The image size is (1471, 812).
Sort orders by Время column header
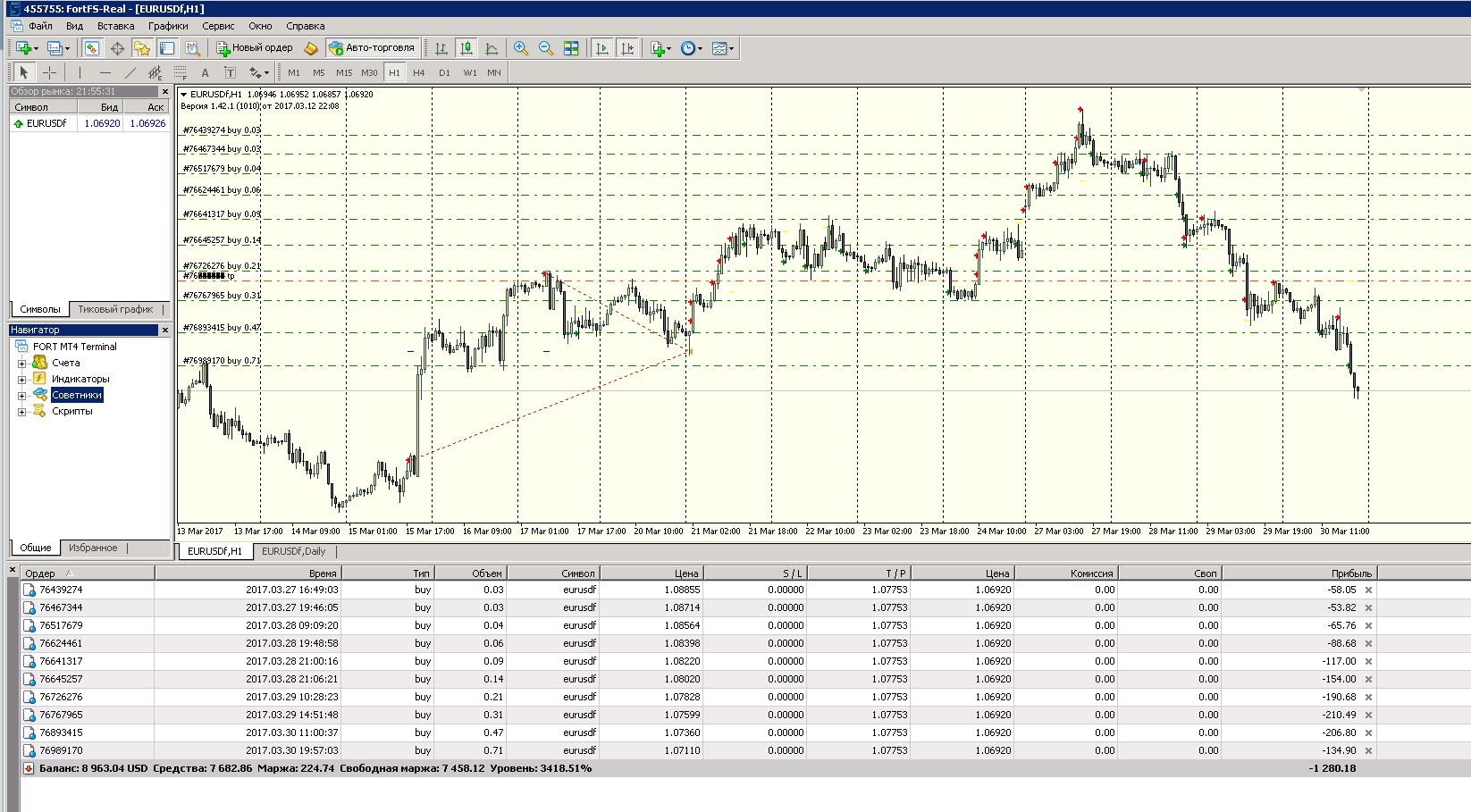(x=248, y=573)
